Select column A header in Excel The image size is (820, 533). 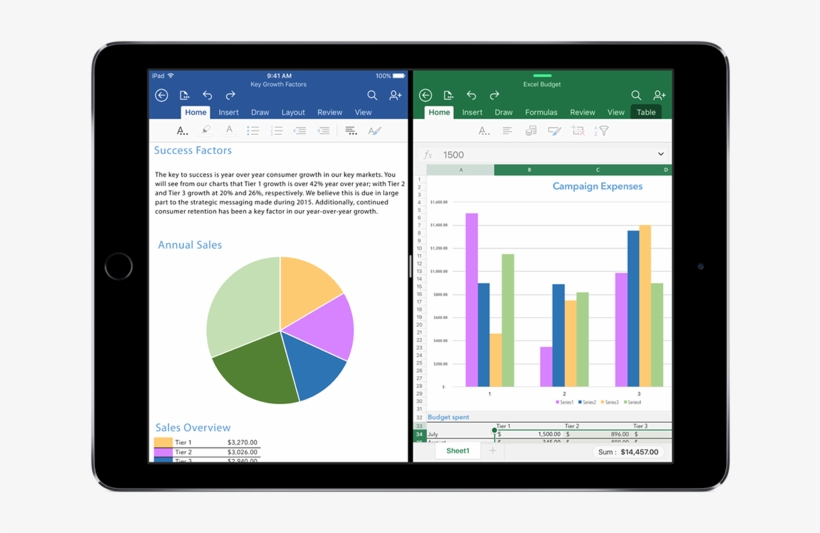click(461, 169)
